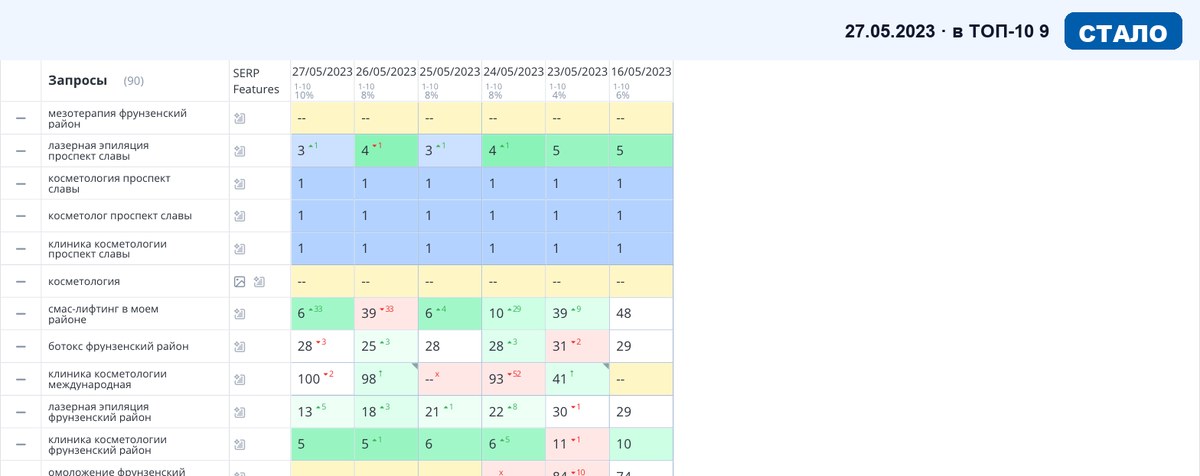Image resolution: width=1200 pixels, height=476 pixels.
Task: Click the SERP Features column header
Action: [x=256, y=80]
